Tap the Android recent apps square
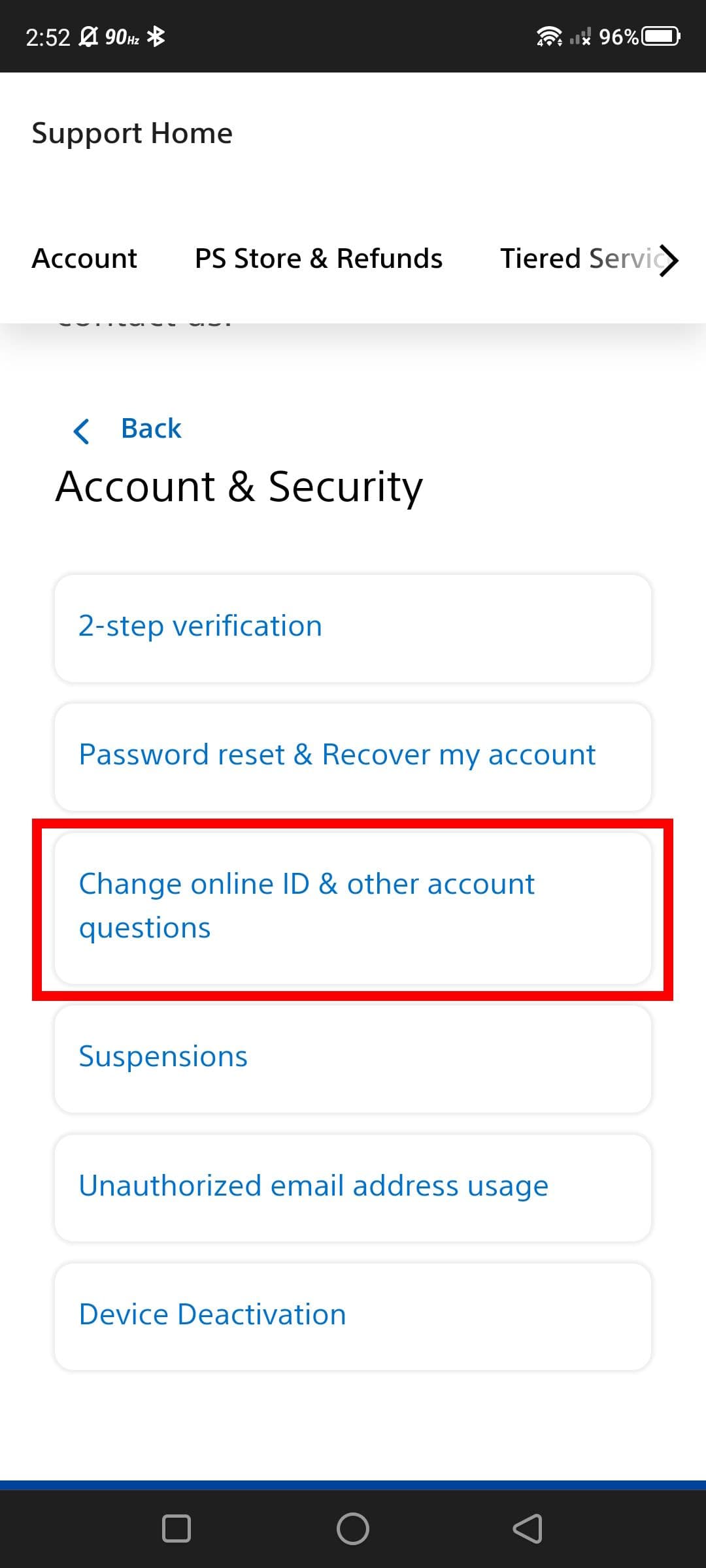Viewport: 706px width, 1568px height. (176, 1528)
